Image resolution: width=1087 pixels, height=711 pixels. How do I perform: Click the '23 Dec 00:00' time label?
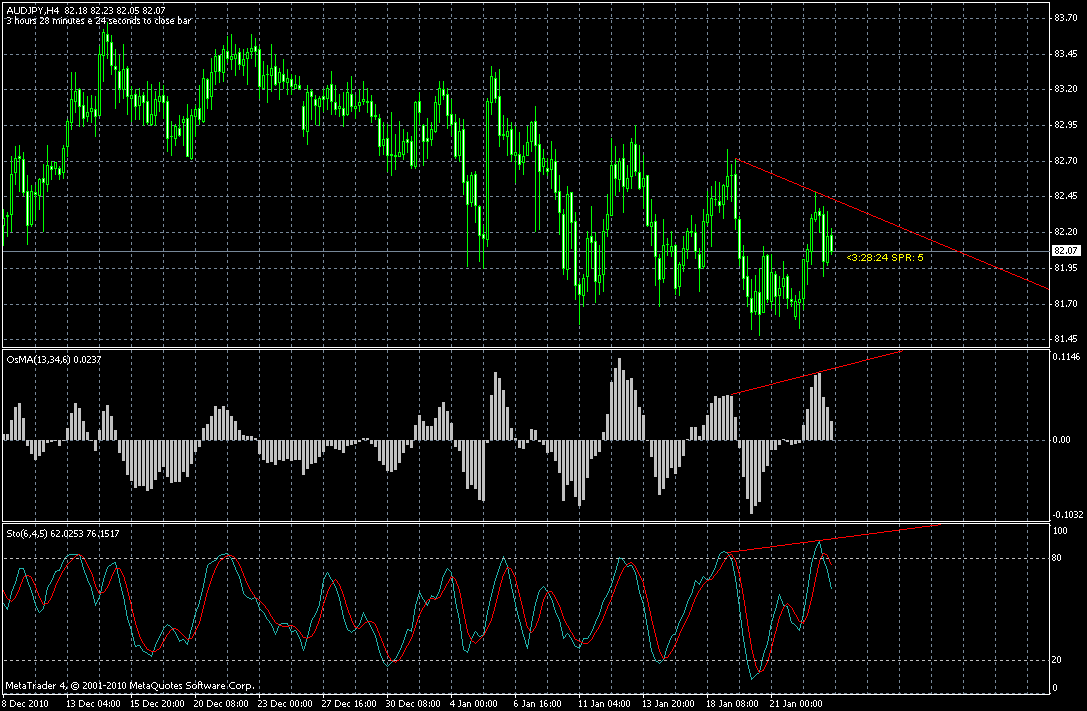point(285,704)
